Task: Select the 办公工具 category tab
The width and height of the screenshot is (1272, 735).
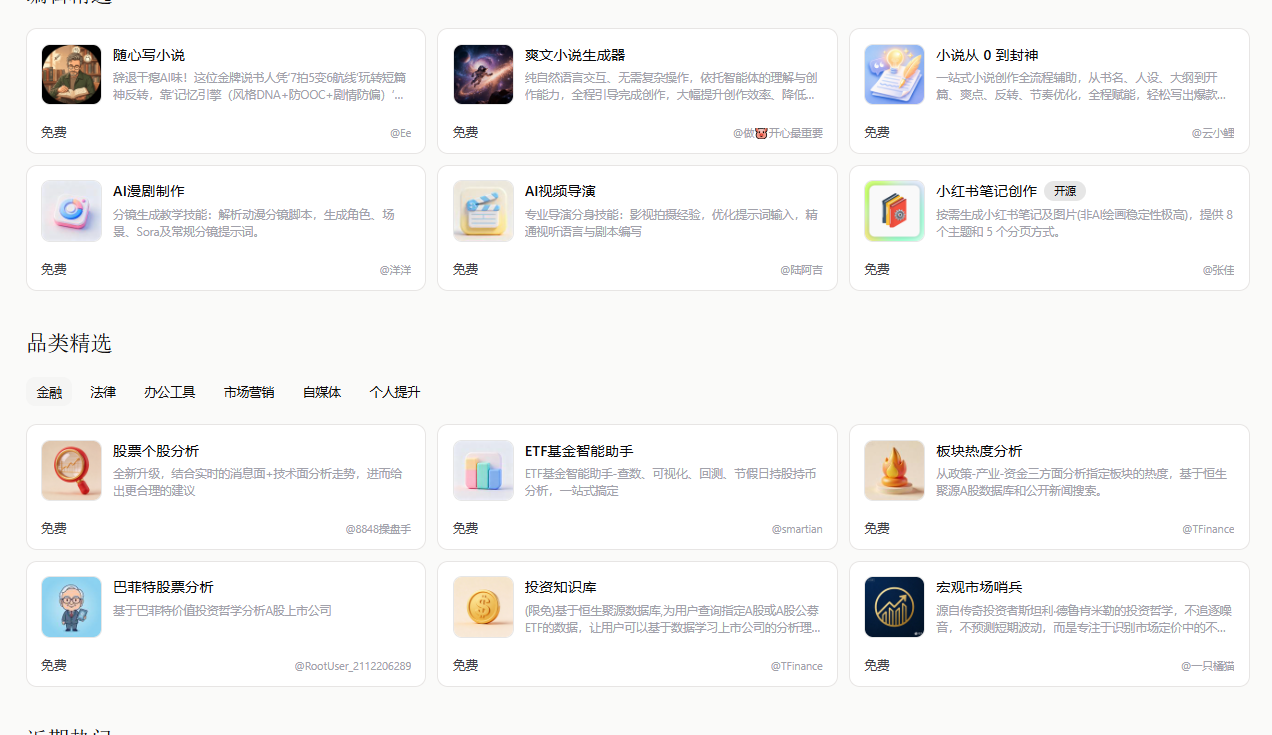Action: [x=169, y=392]
